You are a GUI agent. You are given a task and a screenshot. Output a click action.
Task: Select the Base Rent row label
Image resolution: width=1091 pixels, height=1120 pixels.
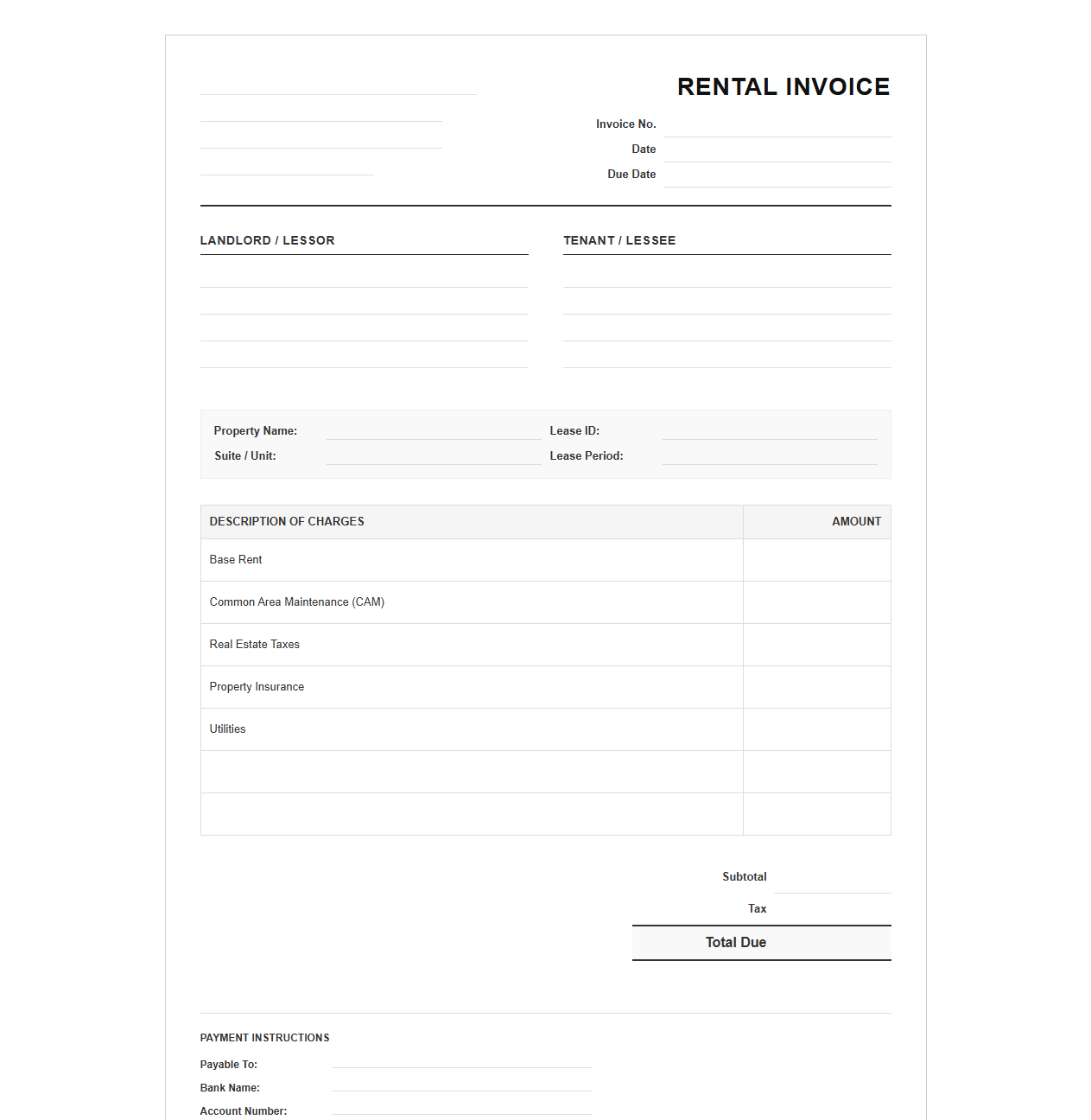coord(236,560)
